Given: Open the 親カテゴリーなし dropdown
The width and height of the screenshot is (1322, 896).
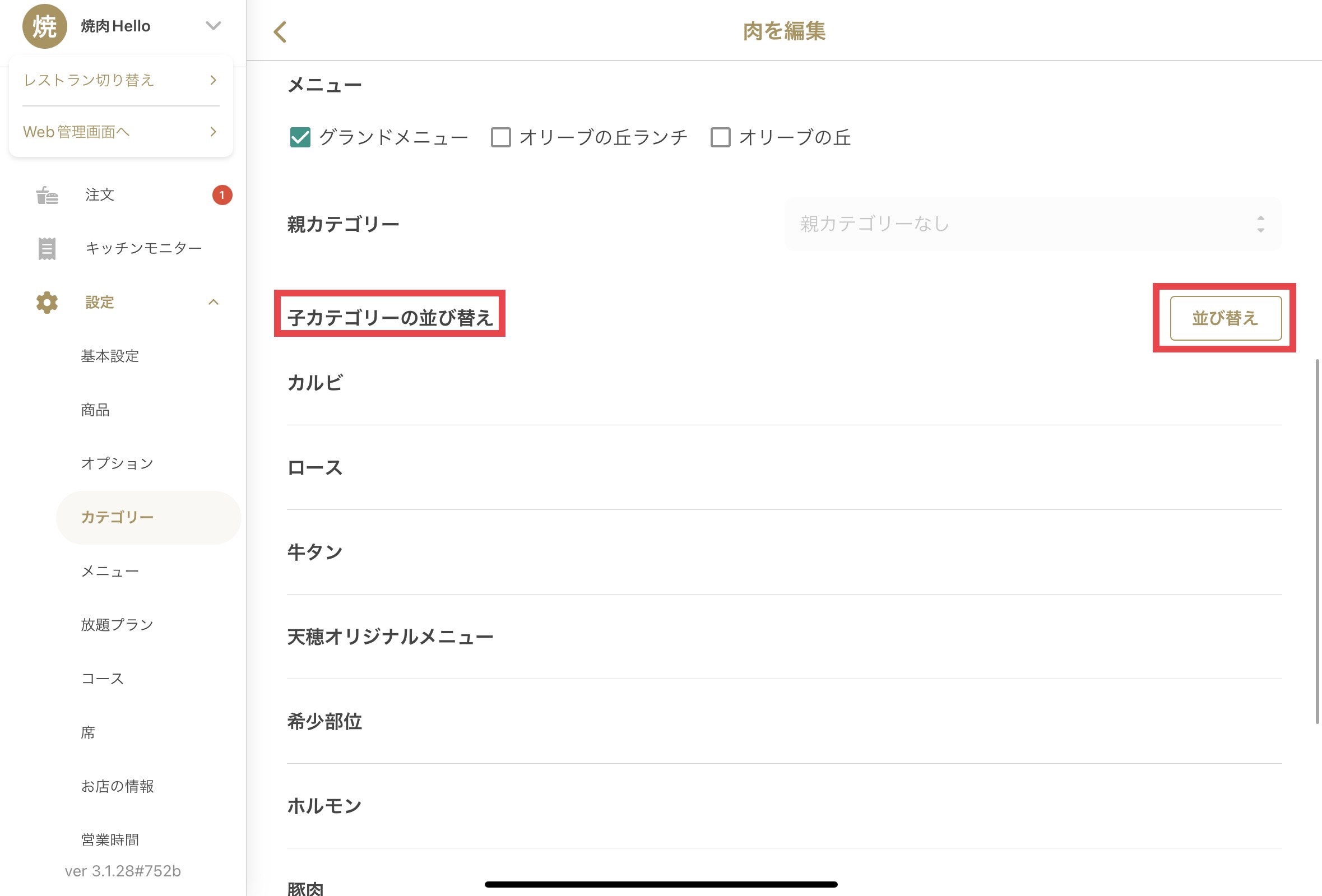Looking at the screenshot, I should pos(1032,224).
